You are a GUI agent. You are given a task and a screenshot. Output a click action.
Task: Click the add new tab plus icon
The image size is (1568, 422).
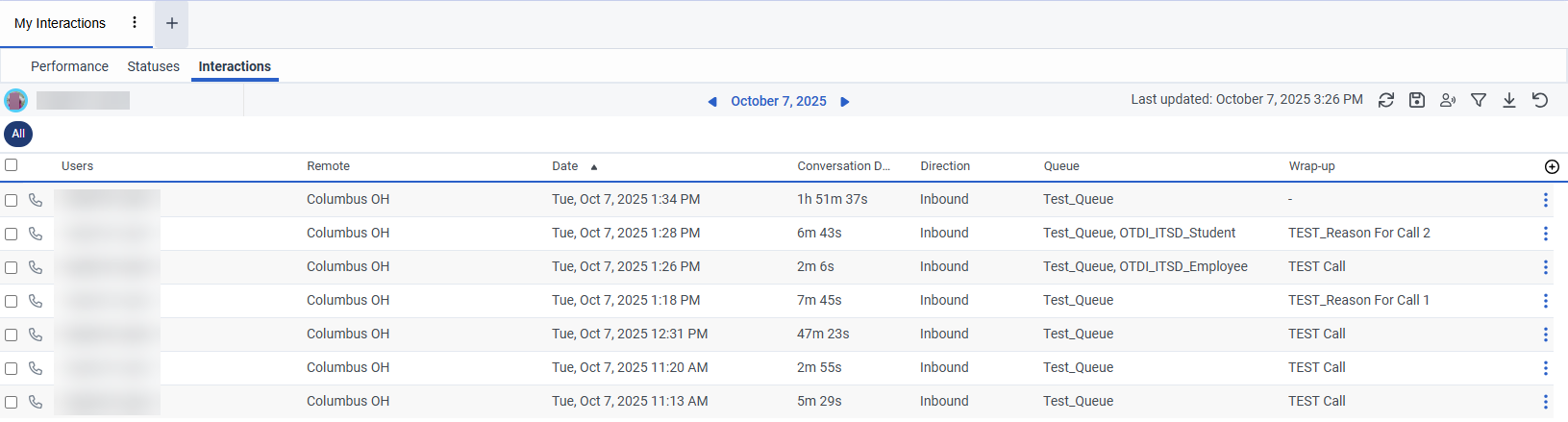click(171, 23)
